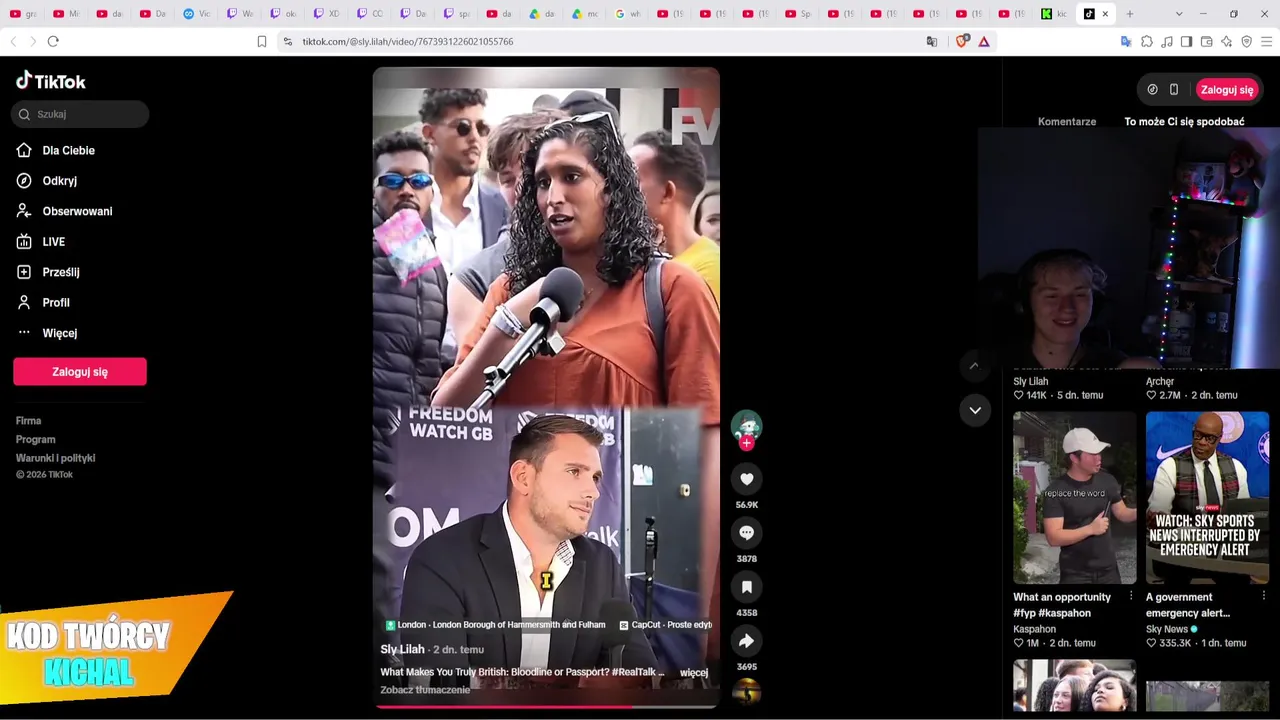The width and height of the screenshot is (1280, 720).
Task: Follow the creator via avatar plus button
Action: click(x=746, y=443)
